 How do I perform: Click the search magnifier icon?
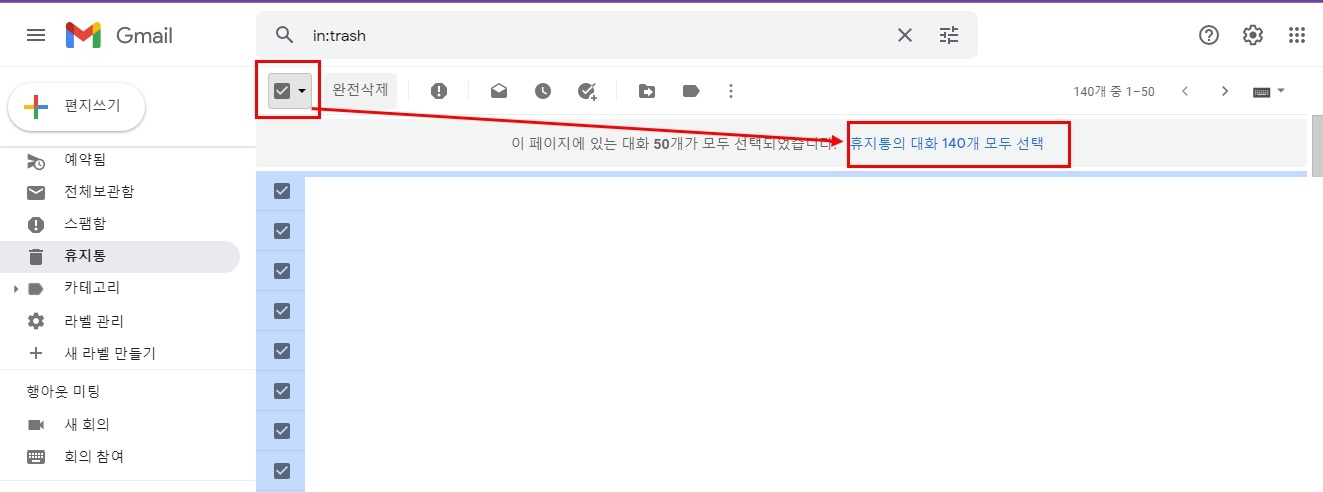tap(285, 35)
